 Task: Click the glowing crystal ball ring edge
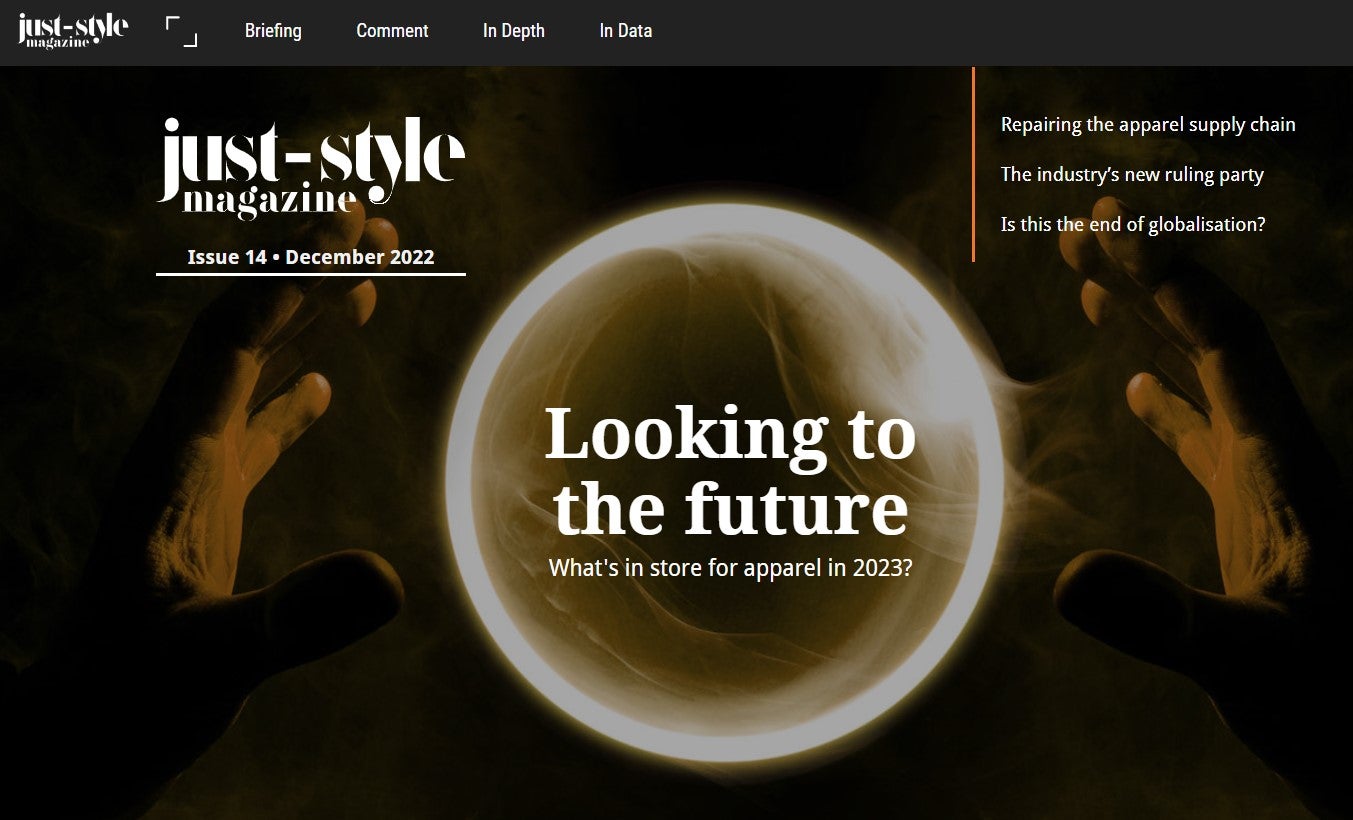pos(462,480)
